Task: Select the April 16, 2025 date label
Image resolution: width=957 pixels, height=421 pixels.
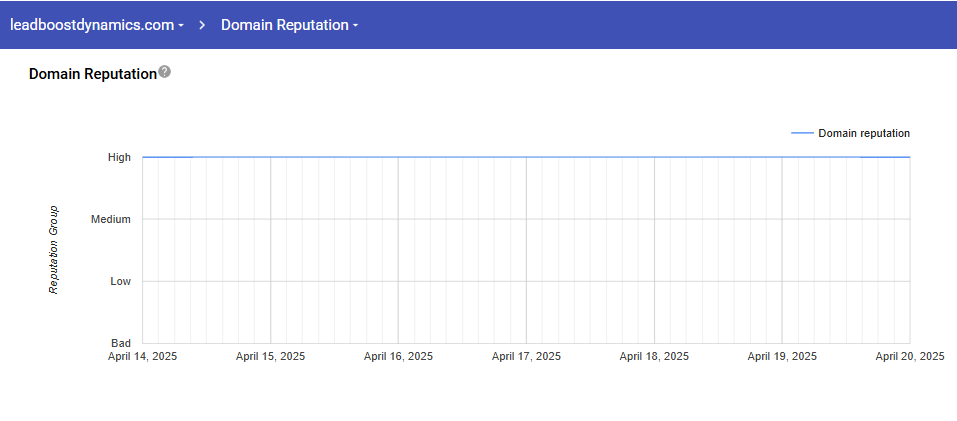Action: 398,356
